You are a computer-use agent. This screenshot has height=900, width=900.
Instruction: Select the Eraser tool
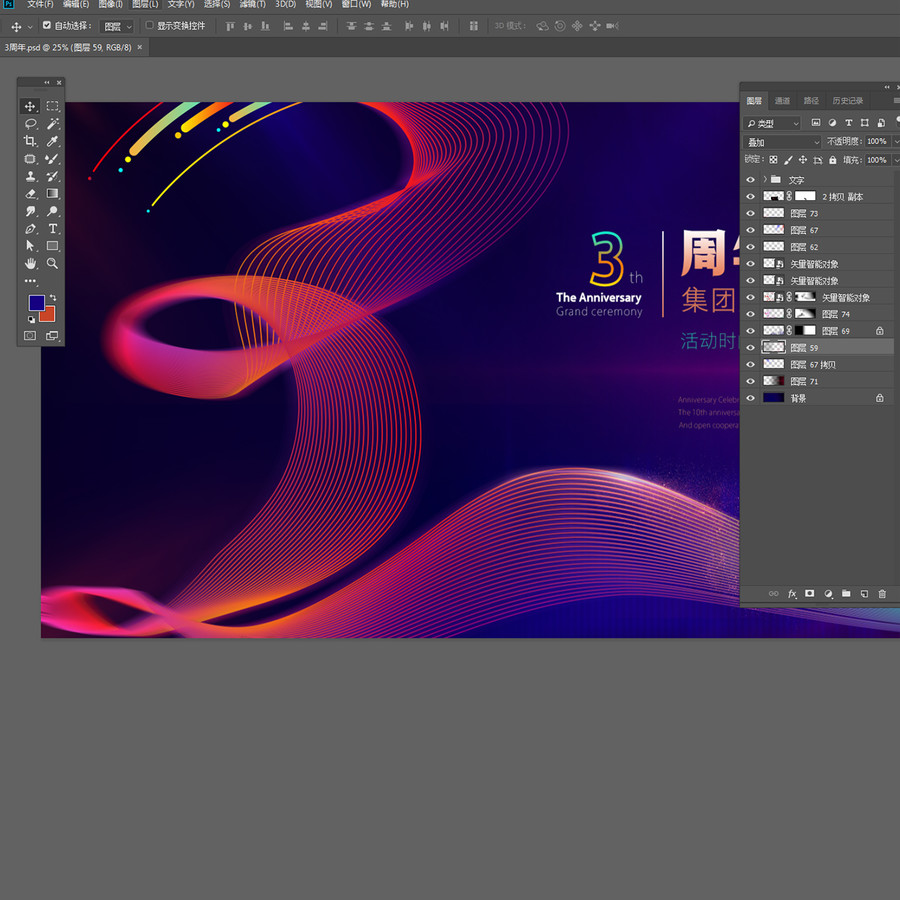(30, 194)
